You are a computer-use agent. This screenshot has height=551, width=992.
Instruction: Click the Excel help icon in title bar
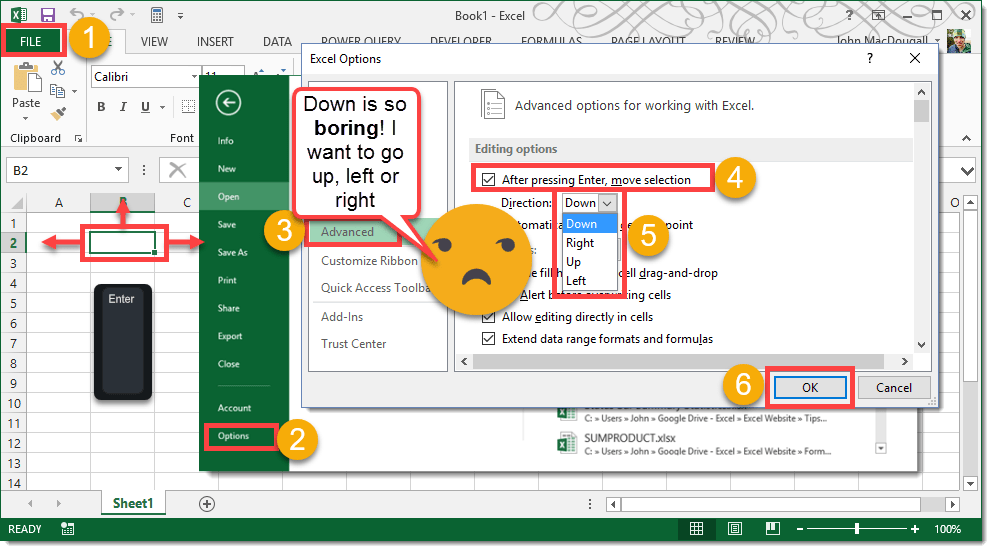tap(849, 15)
